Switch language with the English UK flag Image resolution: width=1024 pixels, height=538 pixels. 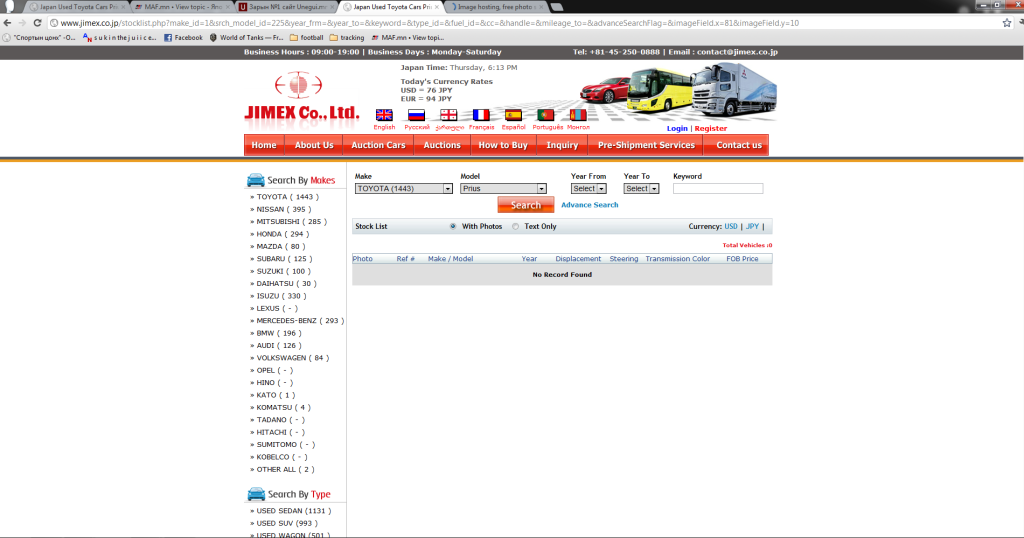click(x=384, y=115)
